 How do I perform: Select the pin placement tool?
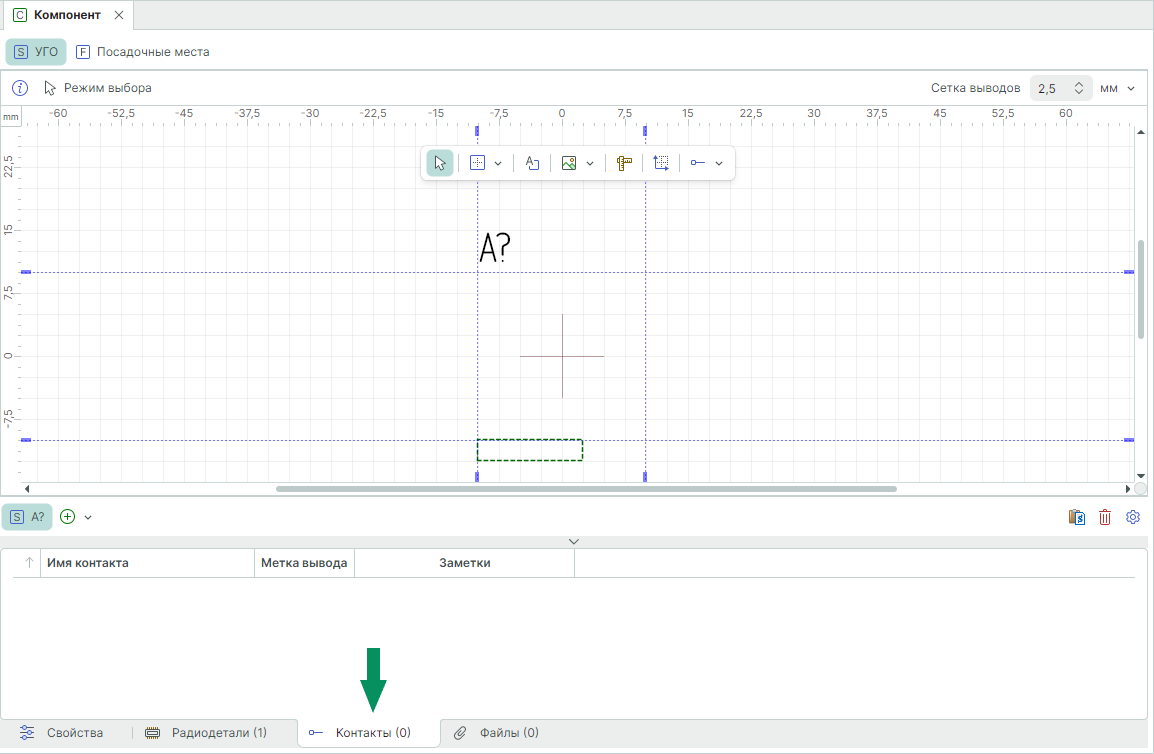pyautogui.click(x=698, y=163)
